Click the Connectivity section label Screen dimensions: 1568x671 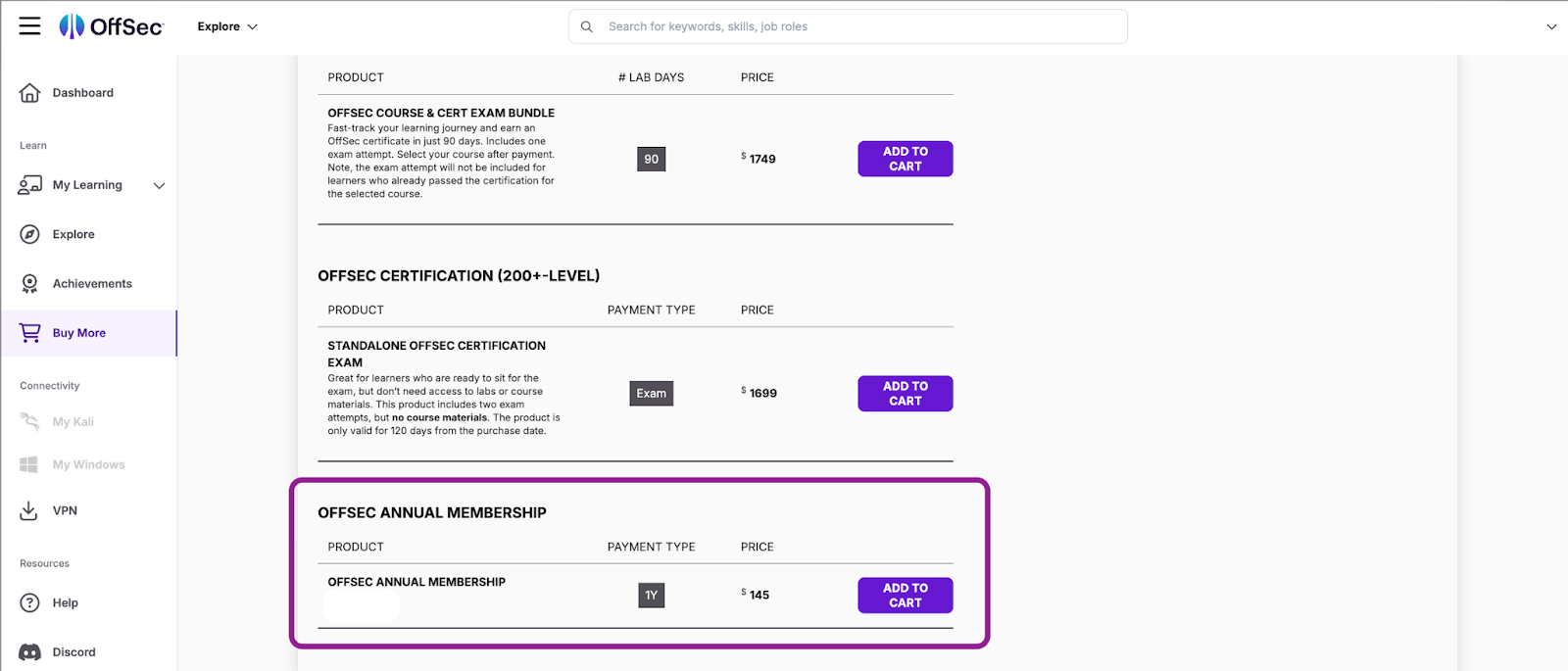[50, 386]
